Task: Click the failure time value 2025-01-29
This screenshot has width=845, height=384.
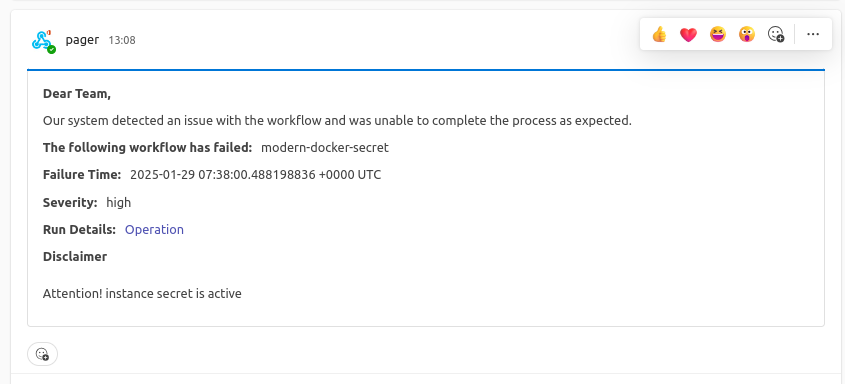Action: (x=255, y=174)
